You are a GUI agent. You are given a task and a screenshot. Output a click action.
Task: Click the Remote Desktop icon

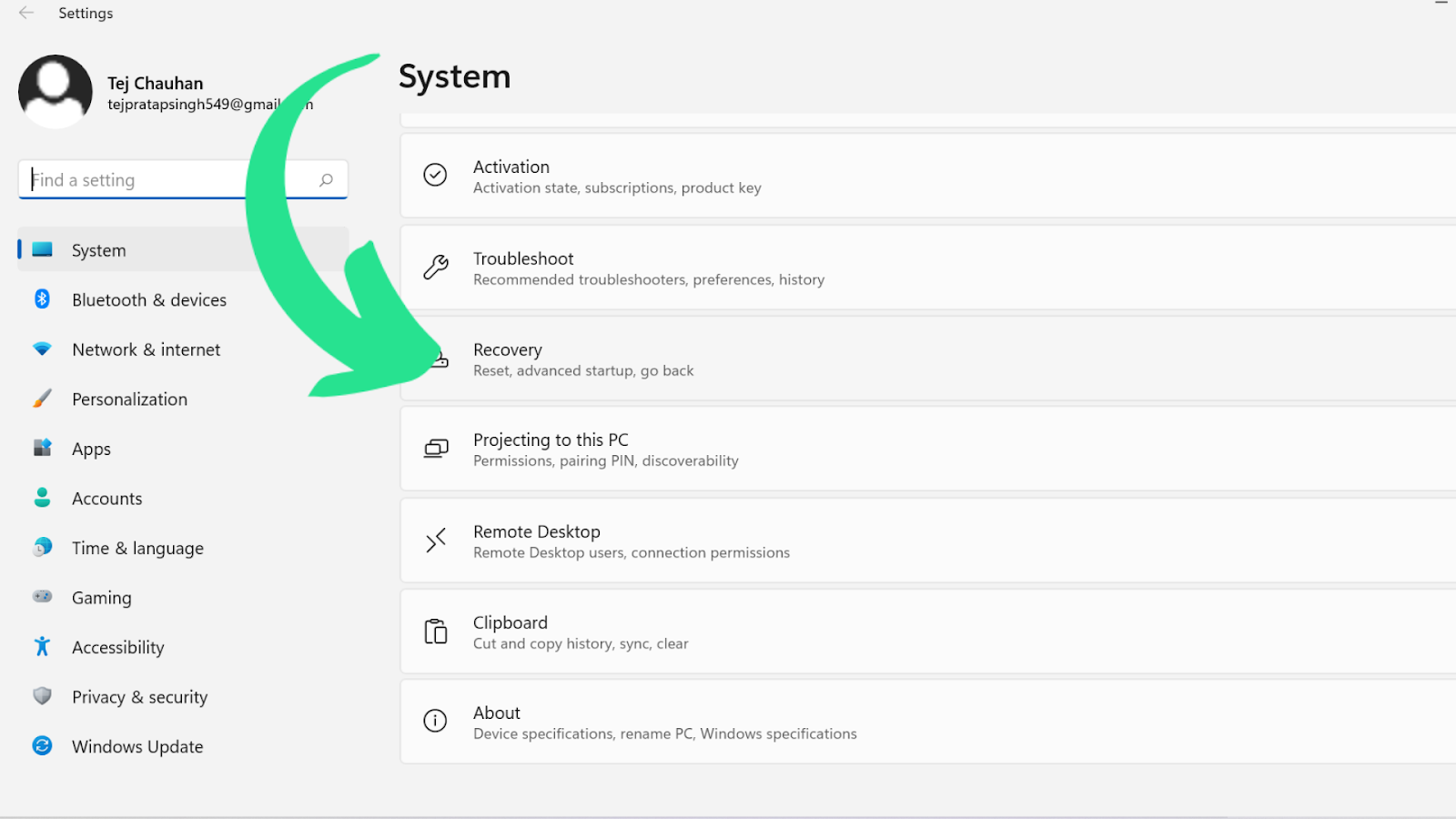coord(436,541)
